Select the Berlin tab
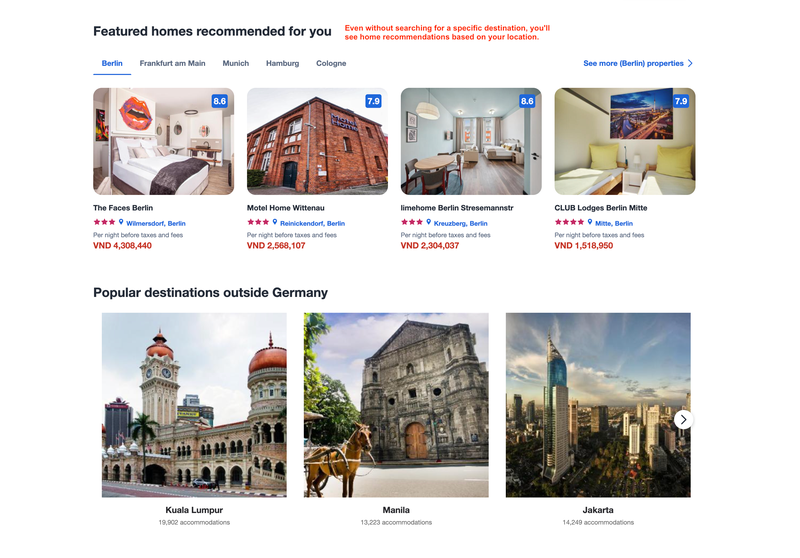This screenshot has width=800, height=558. coord(112,63)
